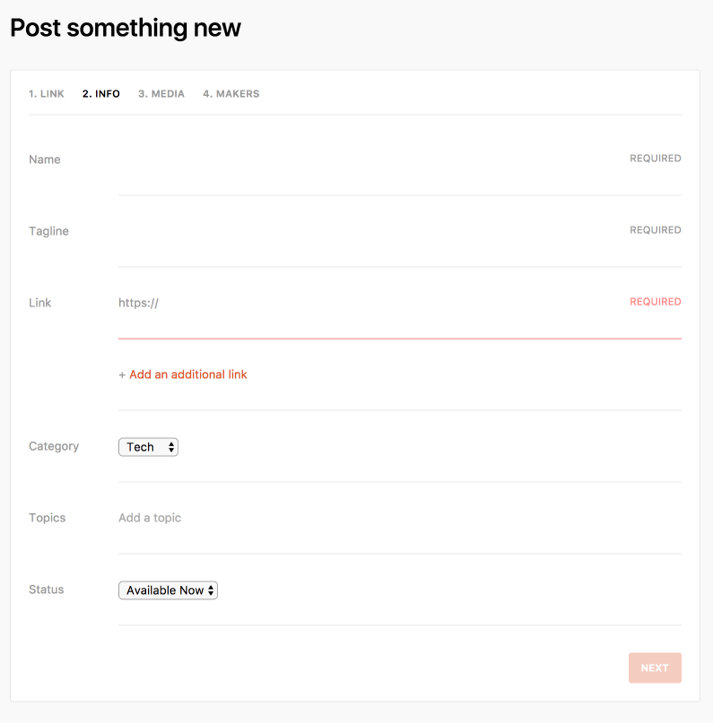Screen dimensions: 713x723
Task: Expand the Available Now status dropdown
Action: pyautogui.click(x=168, y=590)
